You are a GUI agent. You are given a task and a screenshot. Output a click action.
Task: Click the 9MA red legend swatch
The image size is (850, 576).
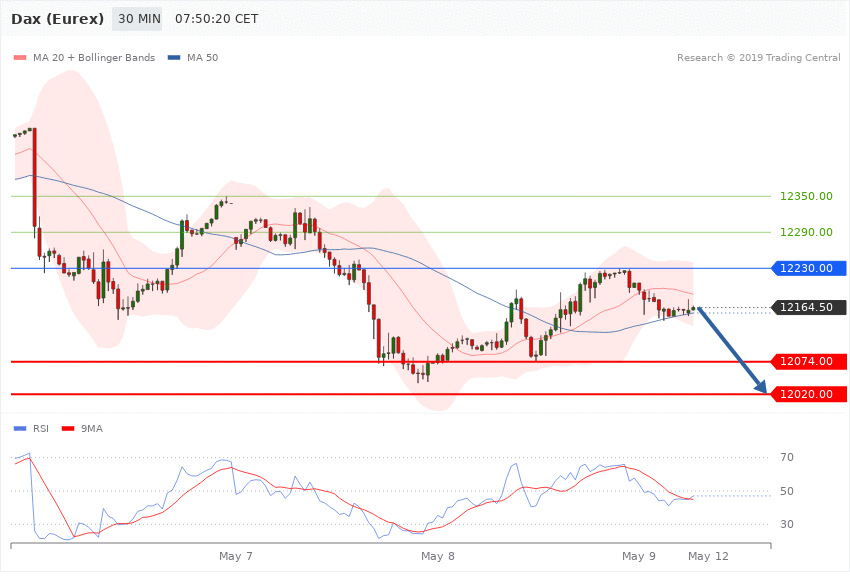(x=68, y=429)
